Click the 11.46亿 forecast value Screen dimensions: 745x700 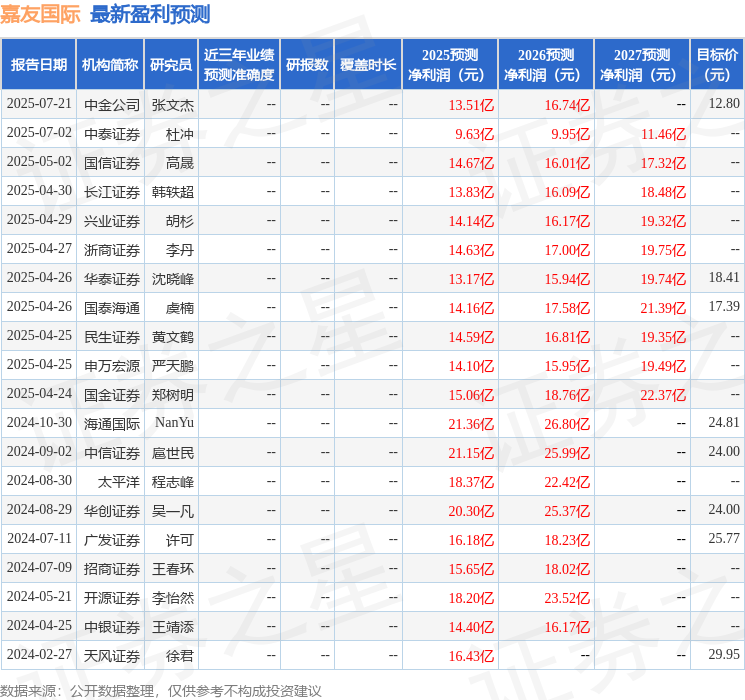[x=663, y=134]
